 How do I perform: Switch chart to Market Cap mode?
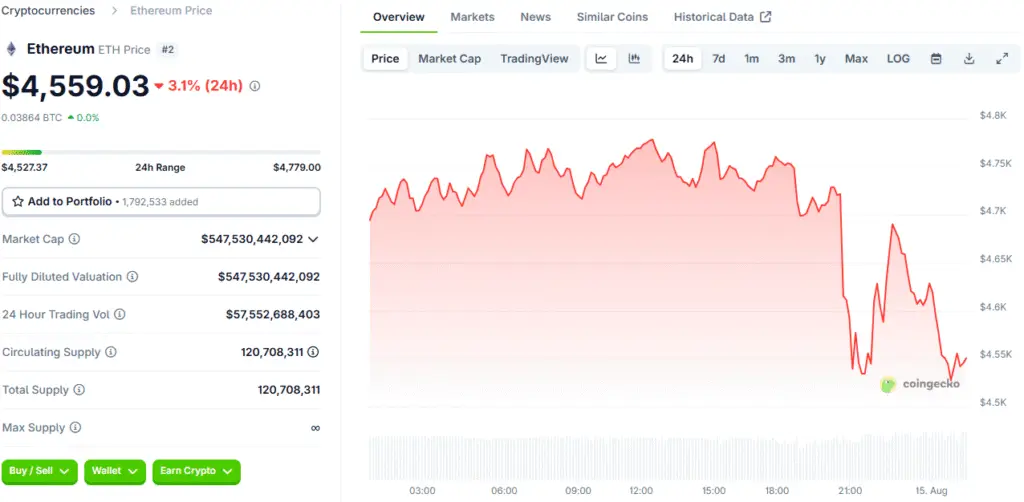pyautogui.click(x=449, y=59)
